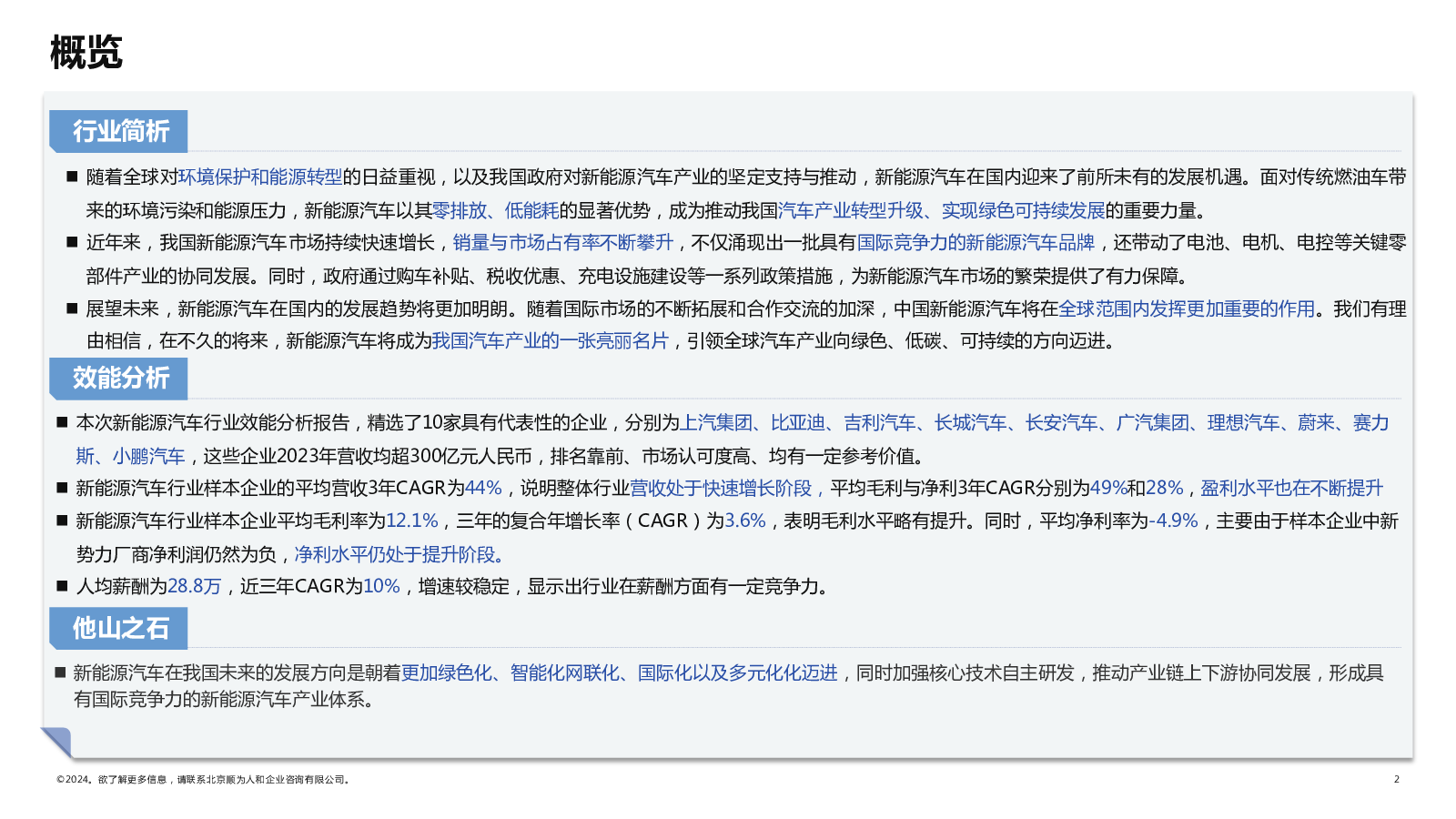Viewport: 1456px width, 819px height.
Task: Click the bullet starting 随着全球对
Action: point(737,193)
